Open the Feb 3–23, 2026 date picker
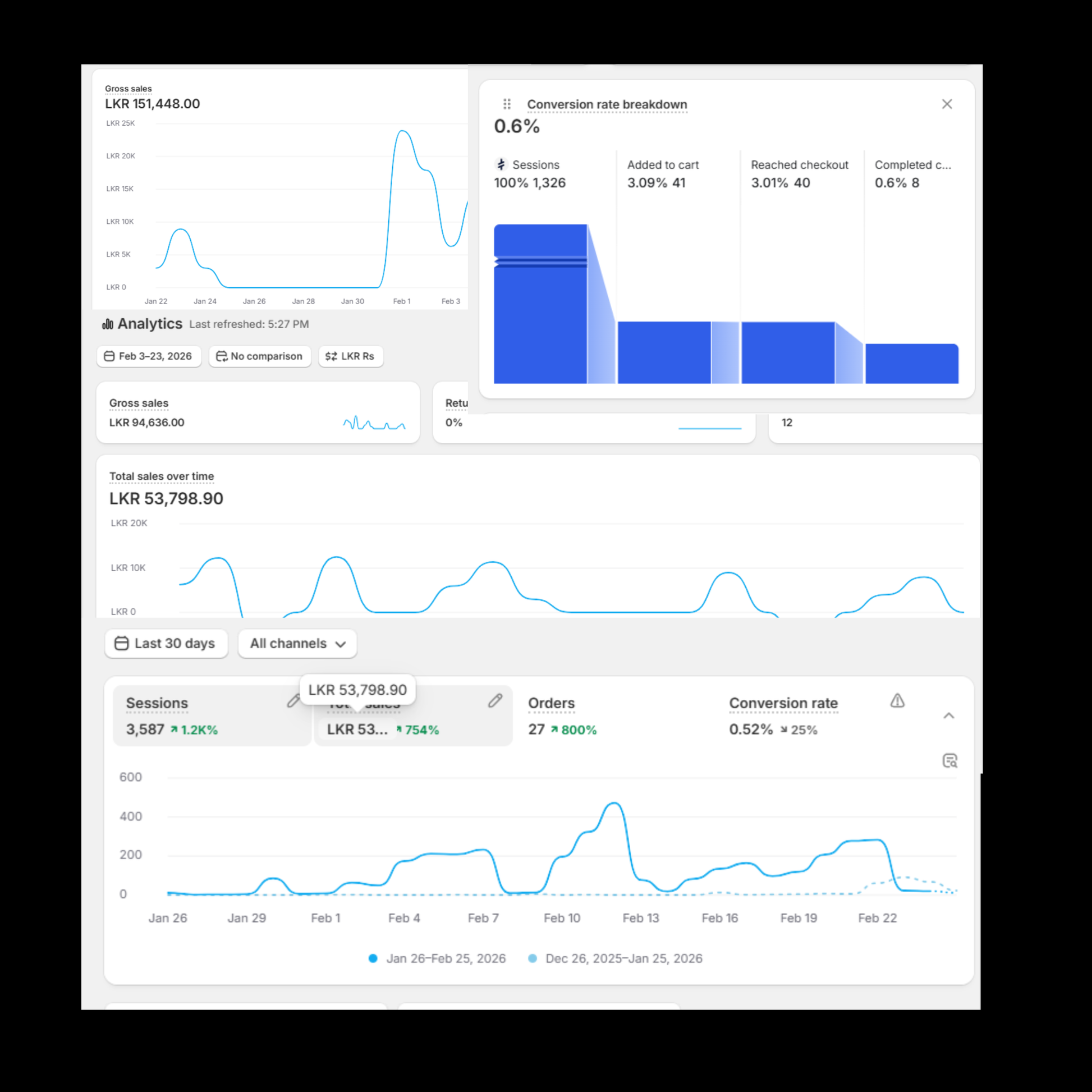1092x1092 pixels. 149,356
